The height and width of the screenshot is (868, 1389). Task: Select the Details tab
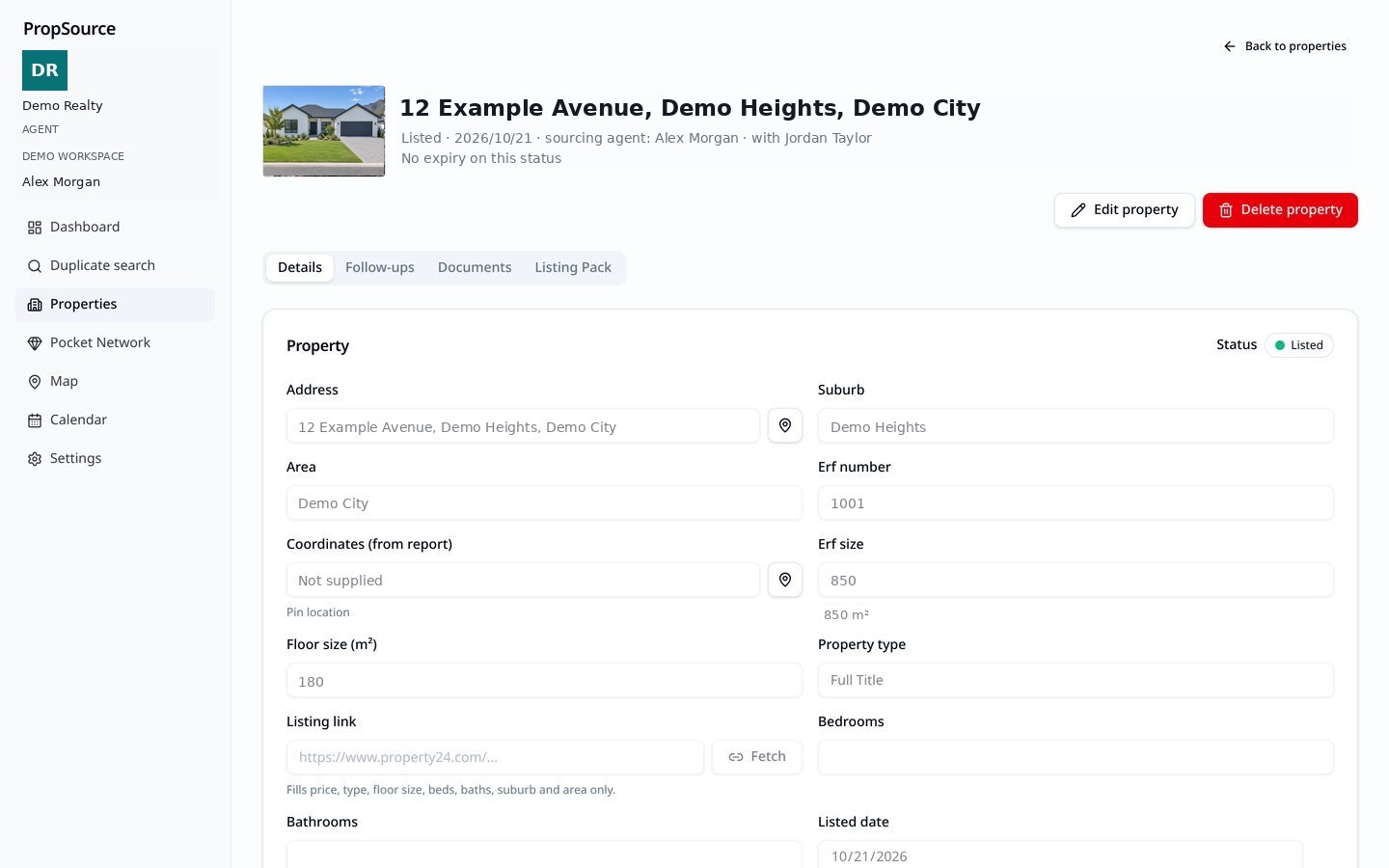pos(300,268)
